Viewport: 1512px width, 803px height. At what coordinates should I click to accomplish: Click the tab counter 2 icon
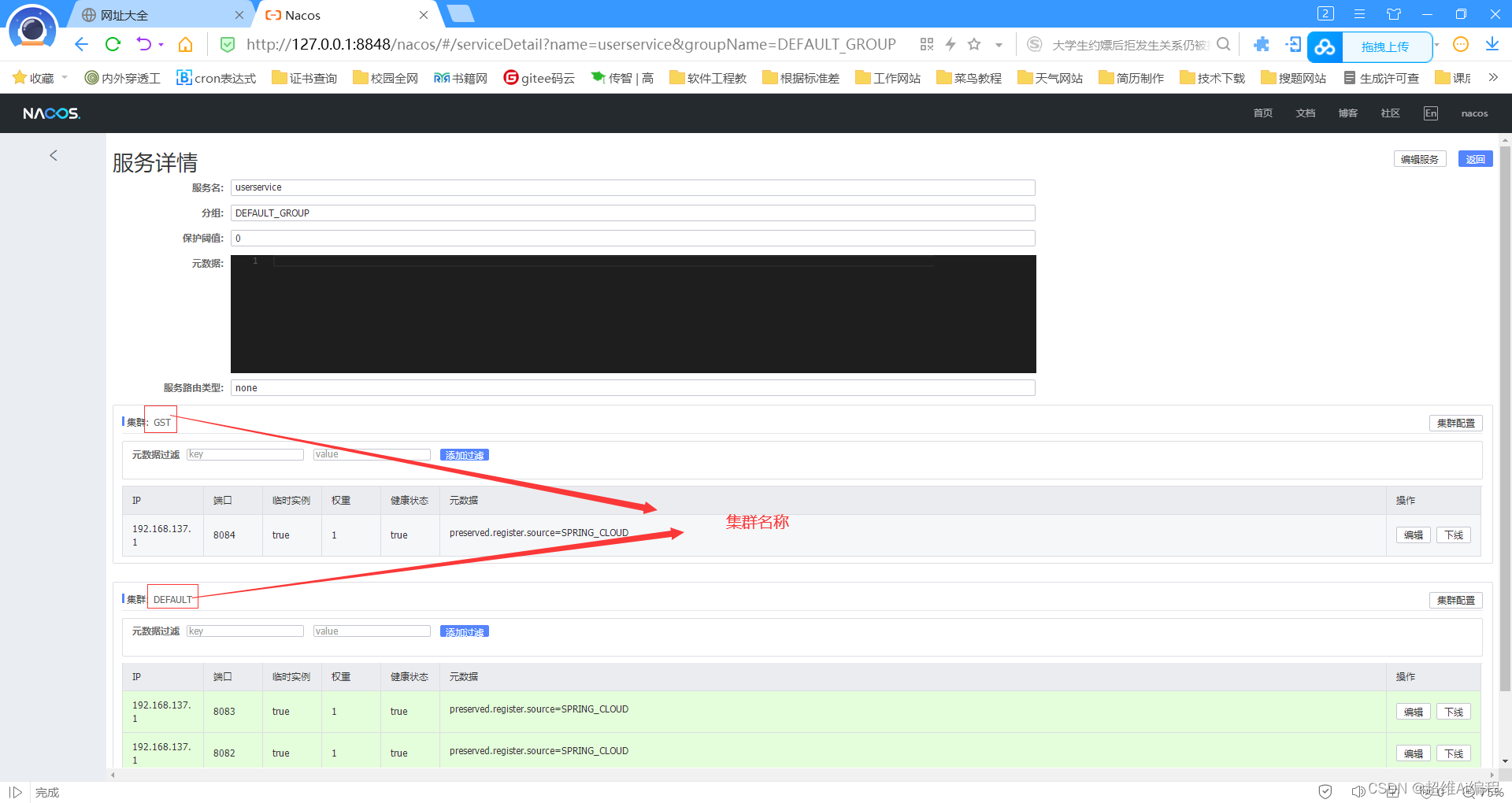pos(1325,13)
